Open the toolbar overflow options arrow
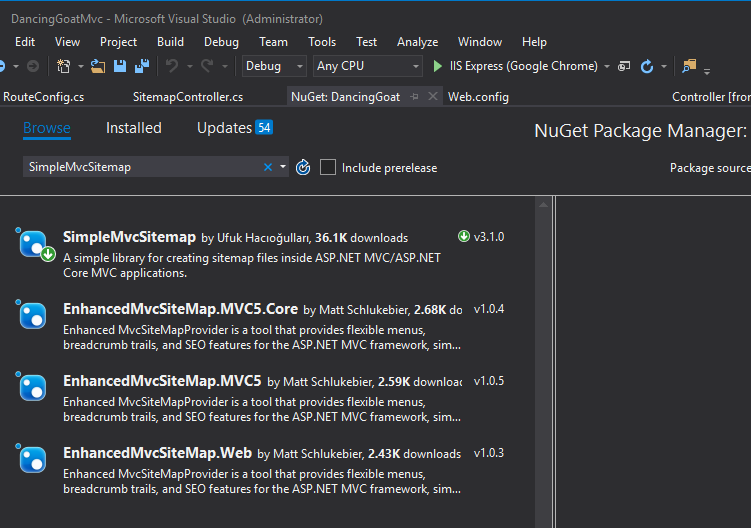This screenshot has width=751, height=528. click(x=706, y=71)
